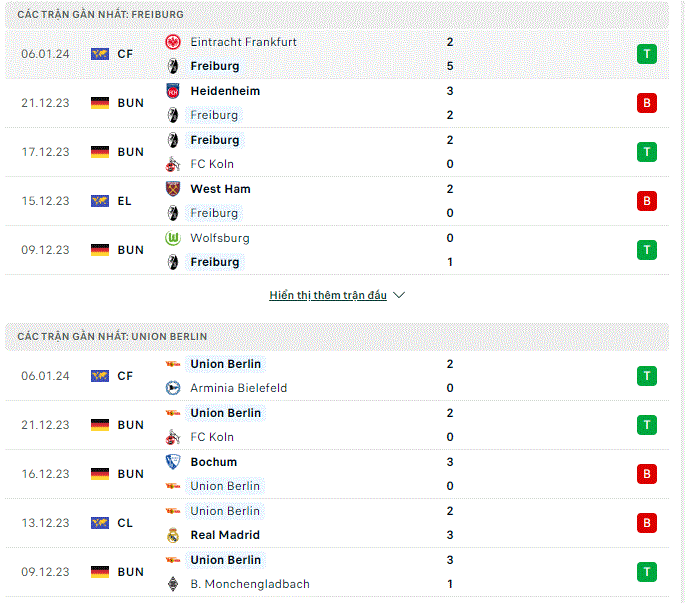The height and width of the screenshot is (603, 685).
Task: Click the FC Koln logo under Freiburg match
Action: (x=173, y=164)
